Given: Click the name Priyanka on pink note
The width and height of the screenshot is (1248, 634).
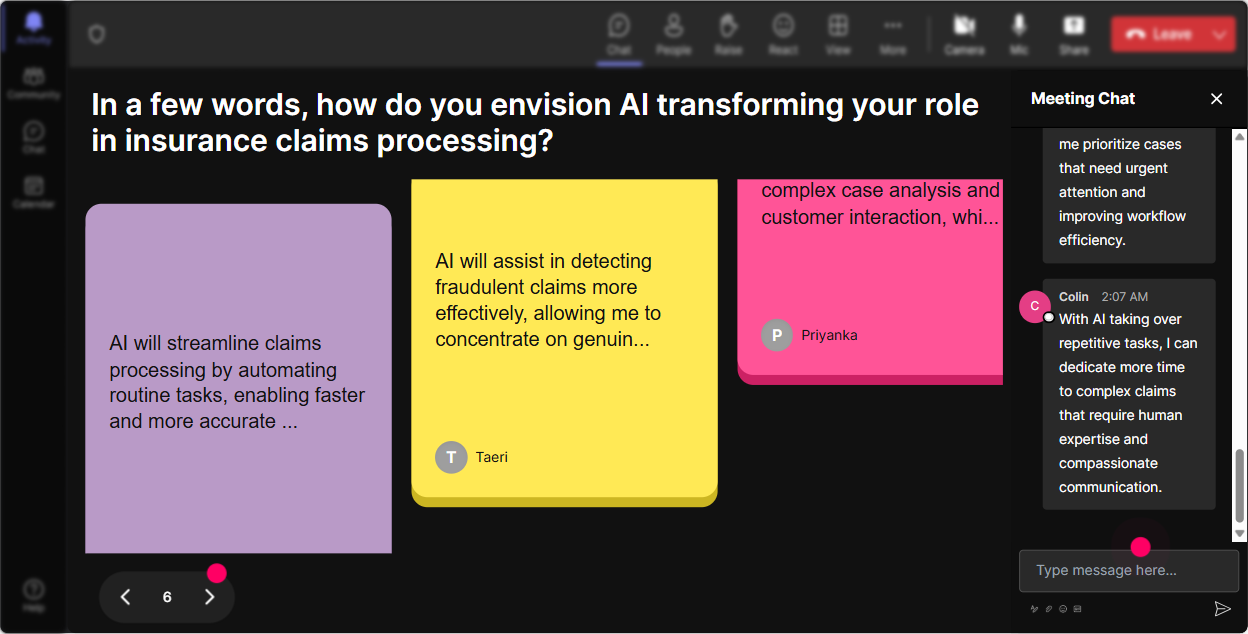Looking at the screenshot, I should click(x=830, y=335).
